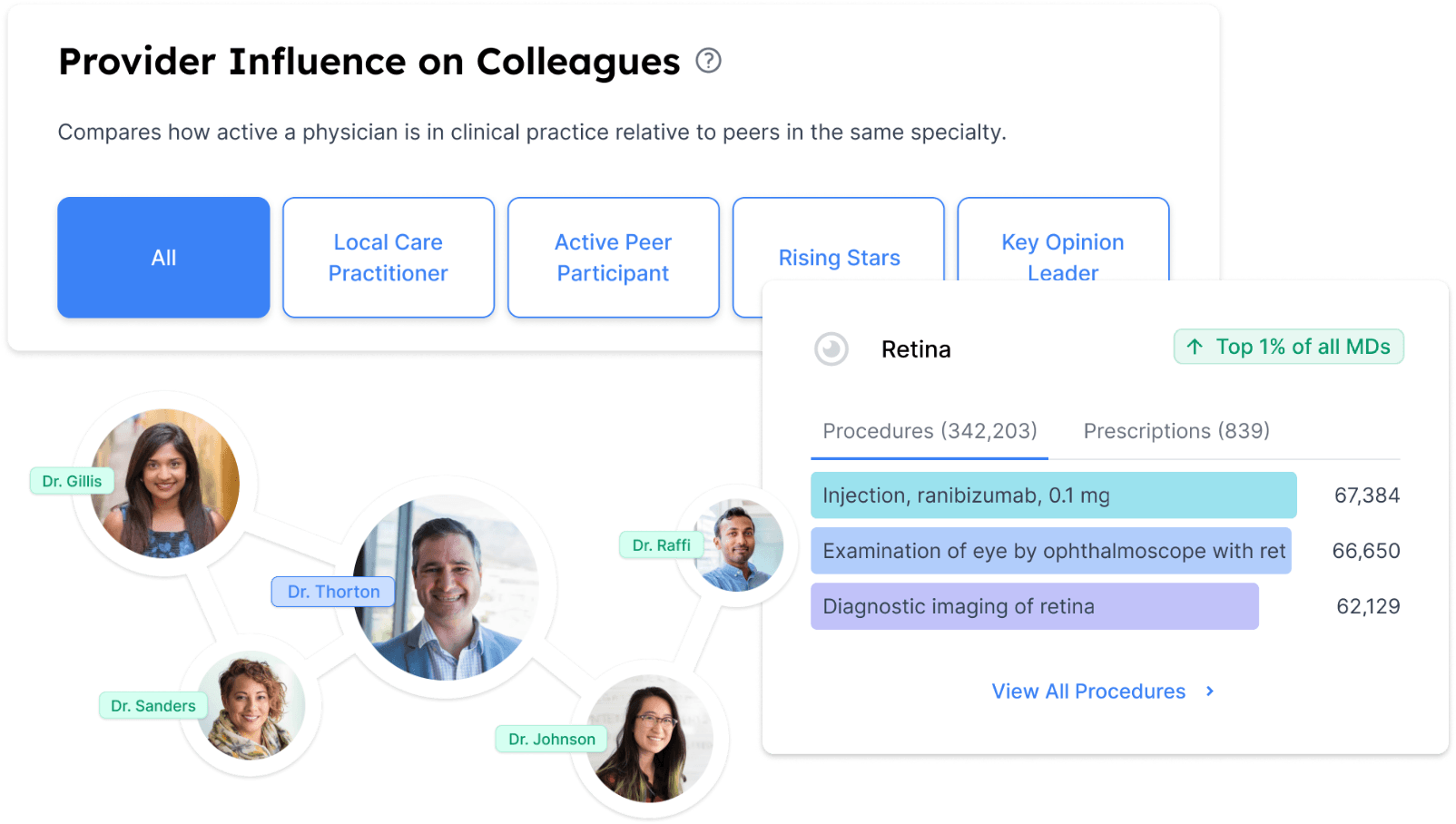Screen dimensions: 1456x824
Task: Click the Dr. Raffi name tag
Action: [x=661, y=545]
